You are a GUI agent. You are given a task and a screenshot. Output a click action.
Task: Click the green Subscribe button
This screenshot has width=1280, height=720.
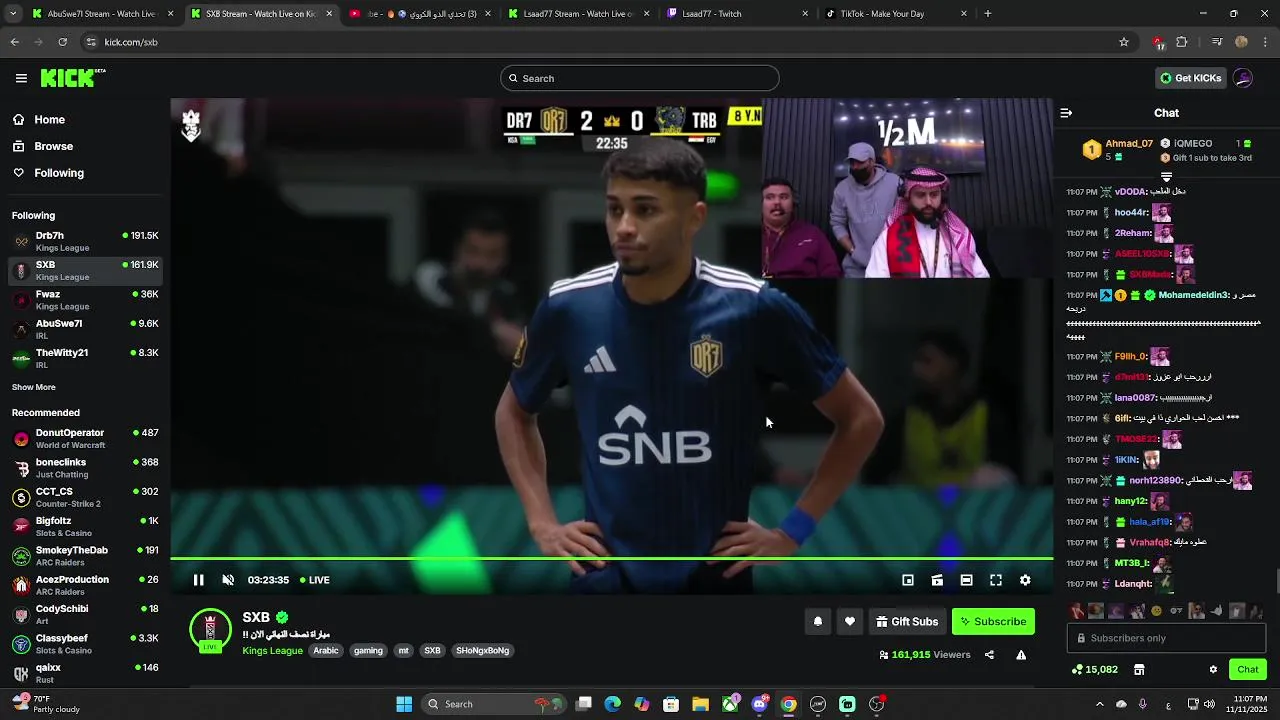coord(993,621)
